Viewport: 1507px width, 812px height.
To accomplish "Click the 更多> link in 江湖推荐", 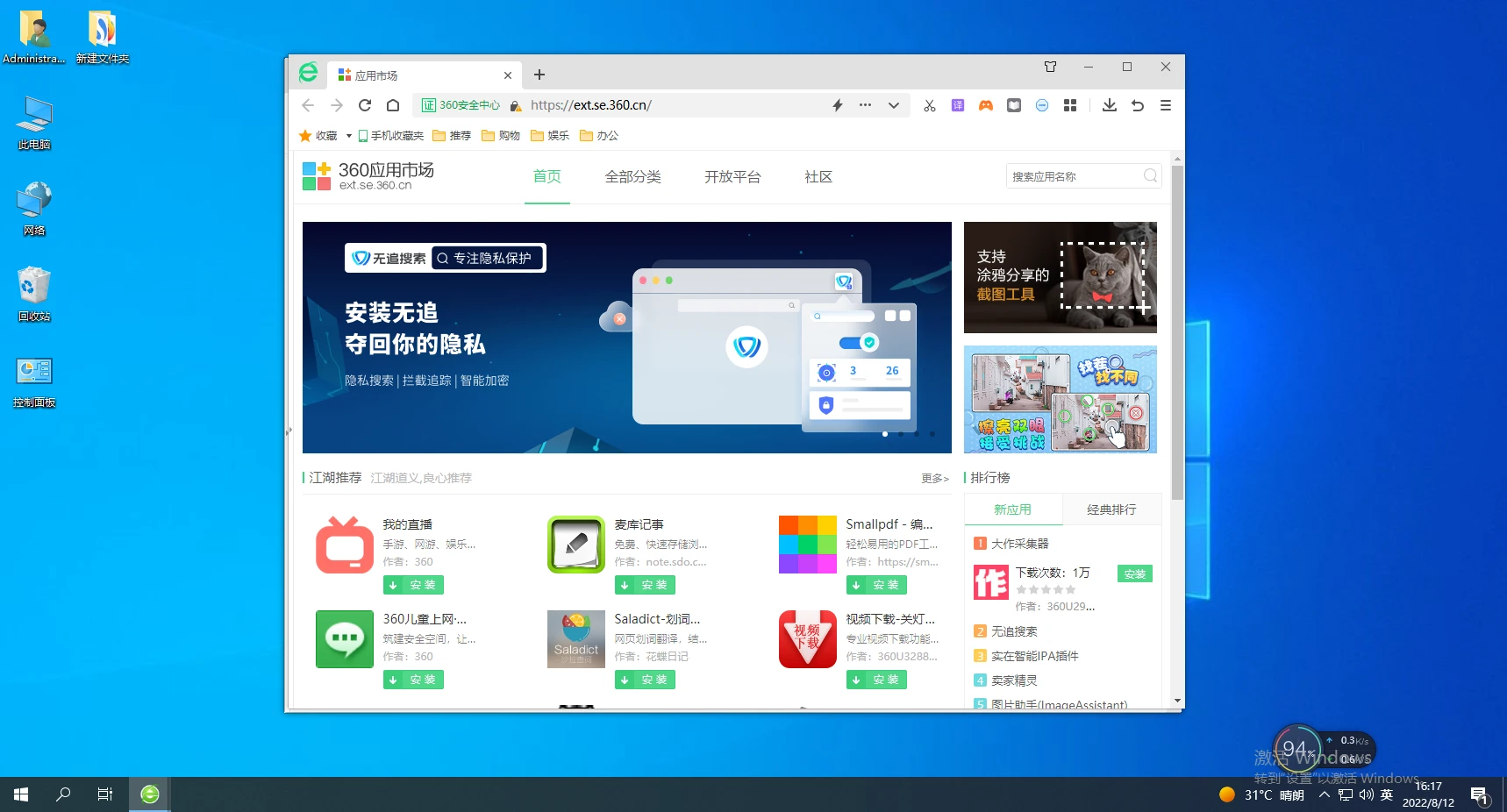I will pyautogui.click(x=935, y=479).
